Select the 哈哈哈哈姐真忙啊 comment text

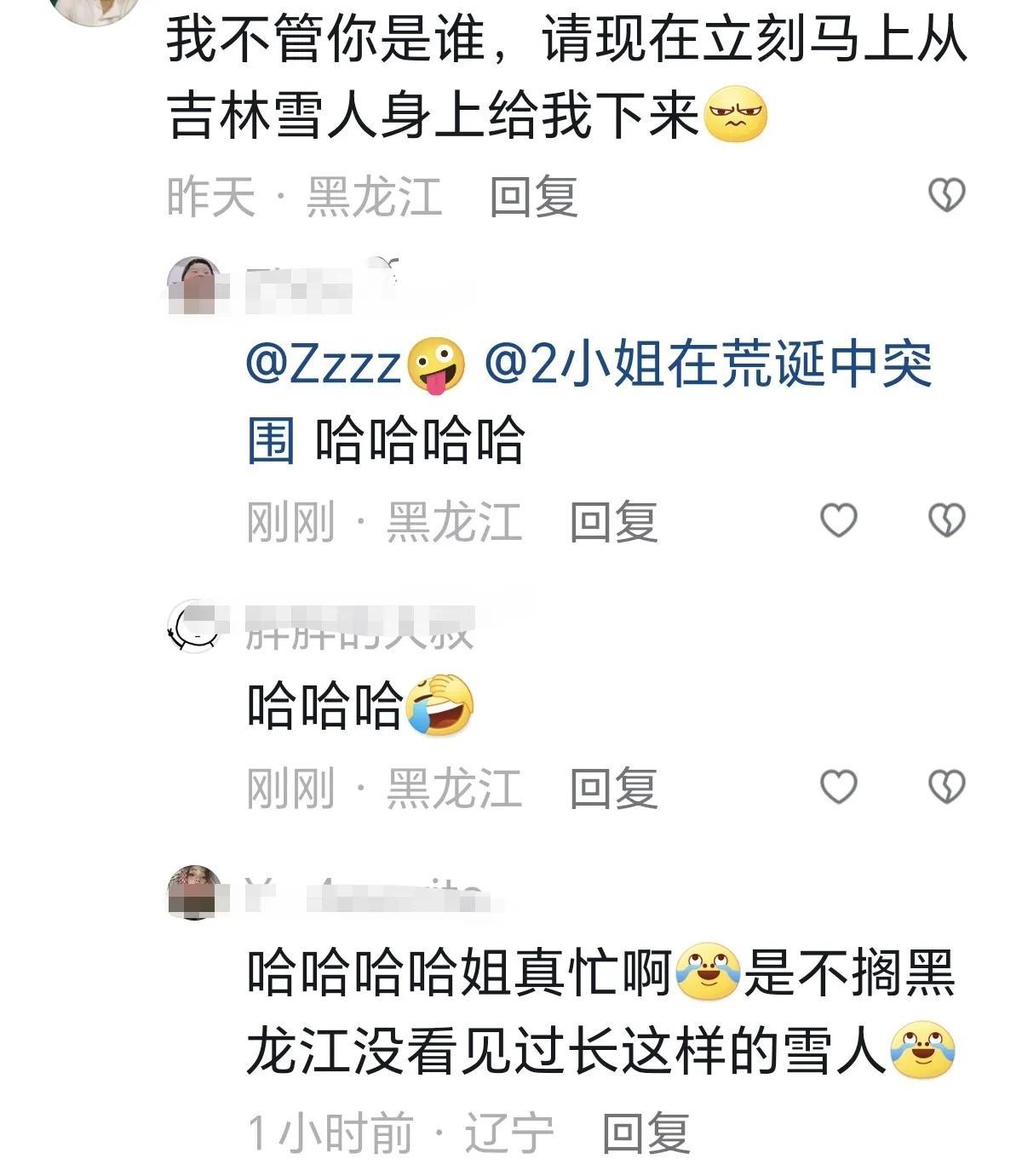click(601, 1012)
